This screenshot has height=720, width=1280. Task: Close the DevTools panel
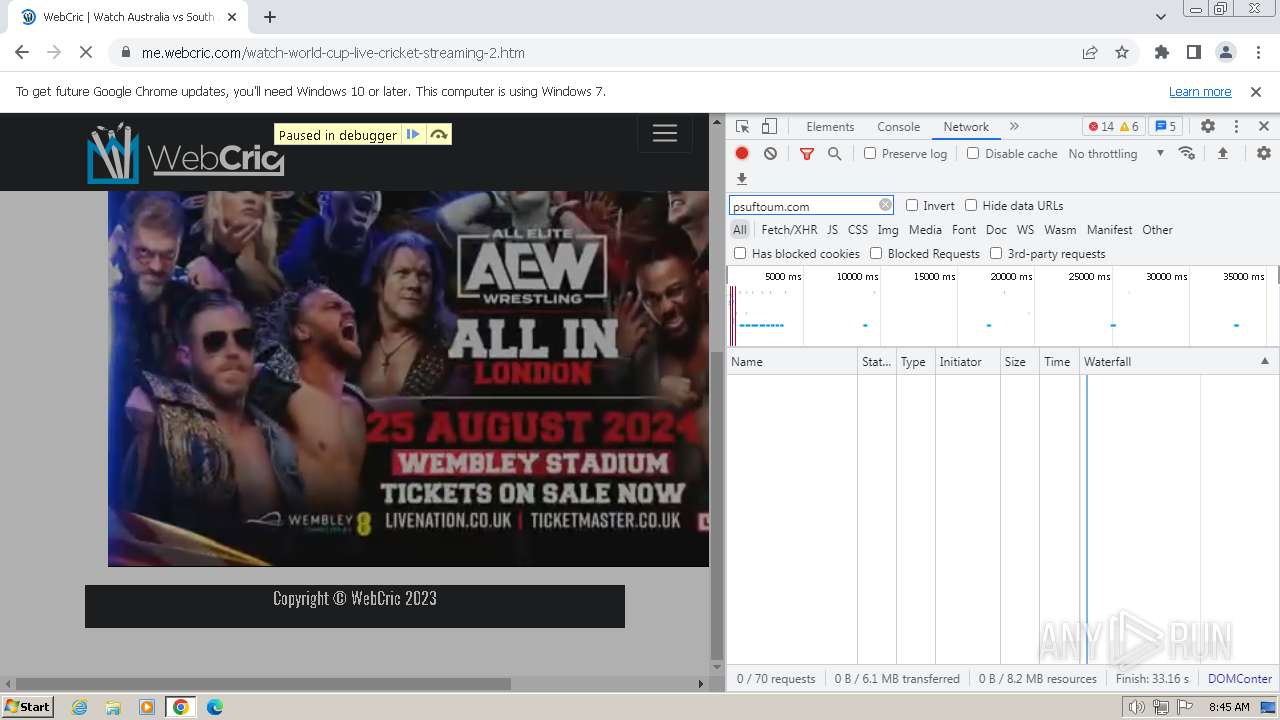[1263, 127]
